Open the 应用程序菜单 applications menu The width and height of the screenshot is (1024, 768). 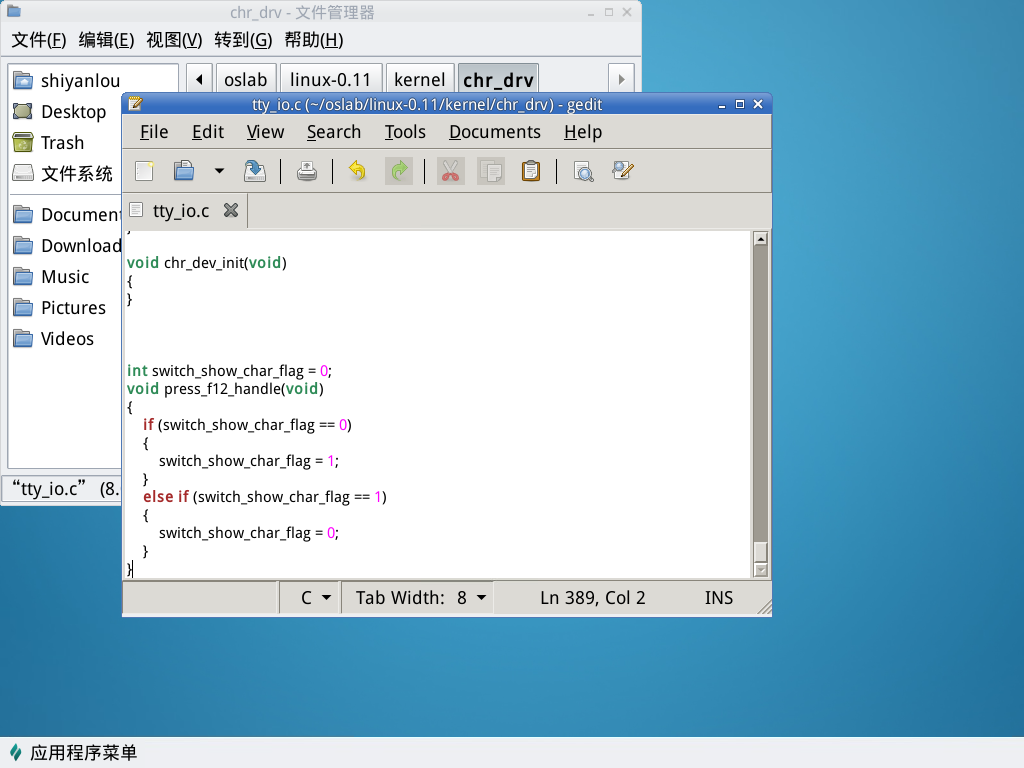tap(72, 753)
